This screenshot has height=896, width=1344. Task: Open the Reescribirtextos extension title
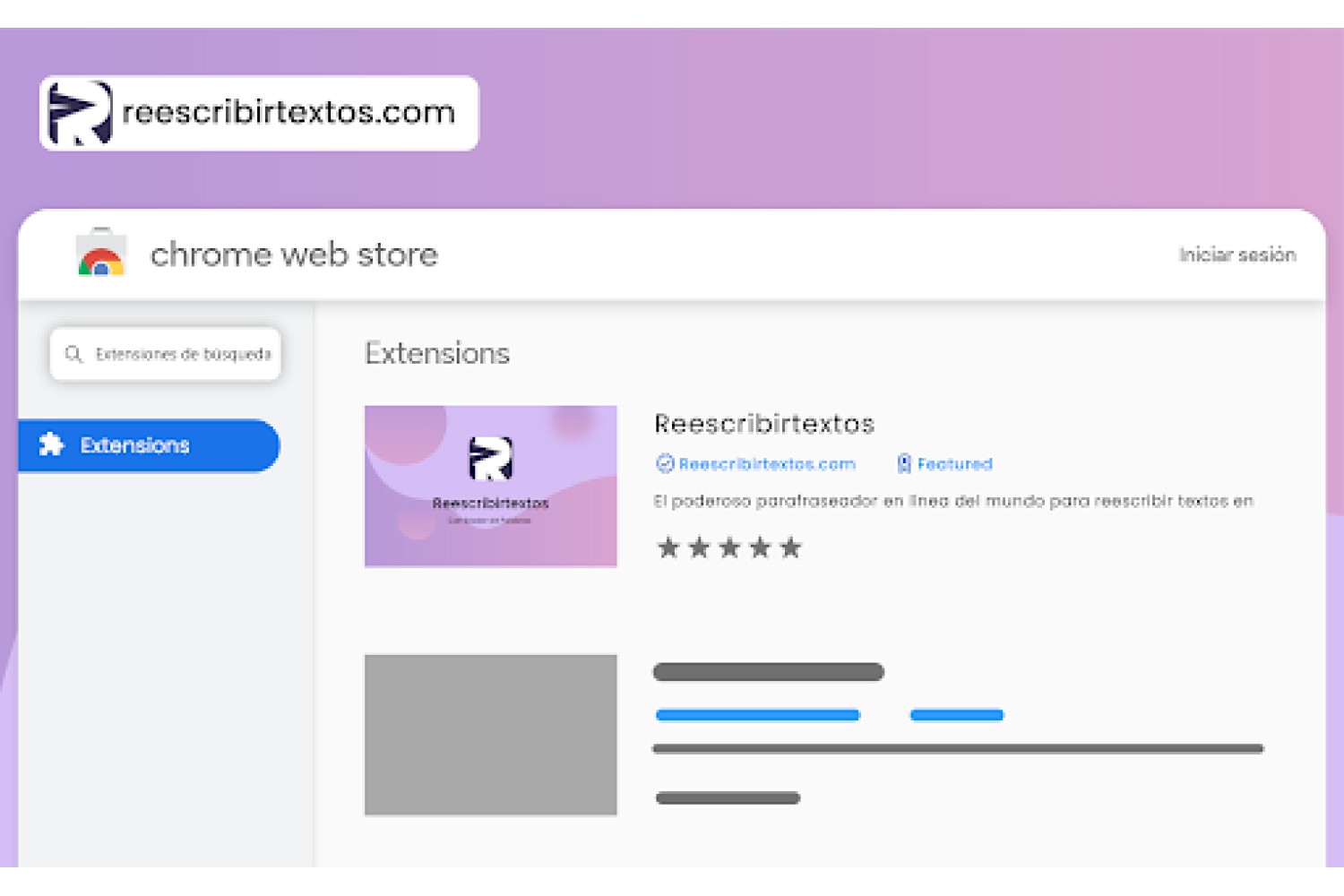[x=764, y=424]
